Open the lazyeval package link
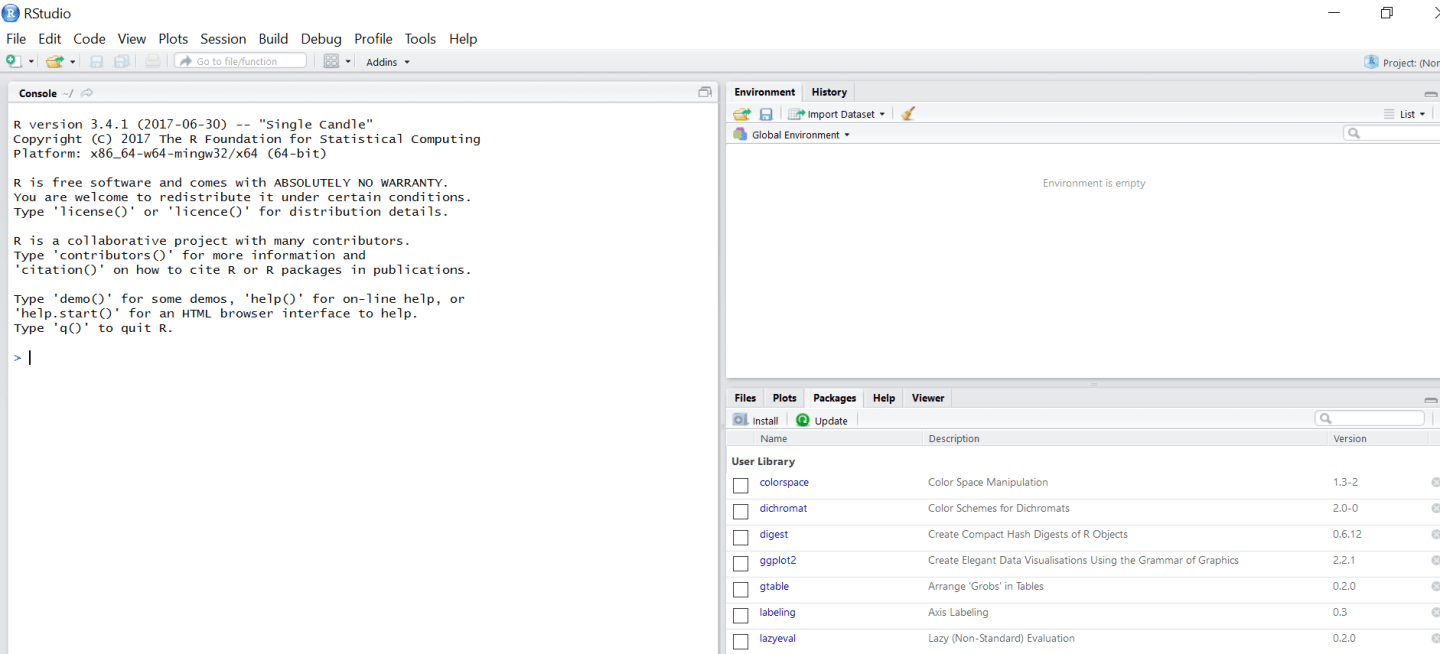The image size is (1440, 654). tap(778, 638)
